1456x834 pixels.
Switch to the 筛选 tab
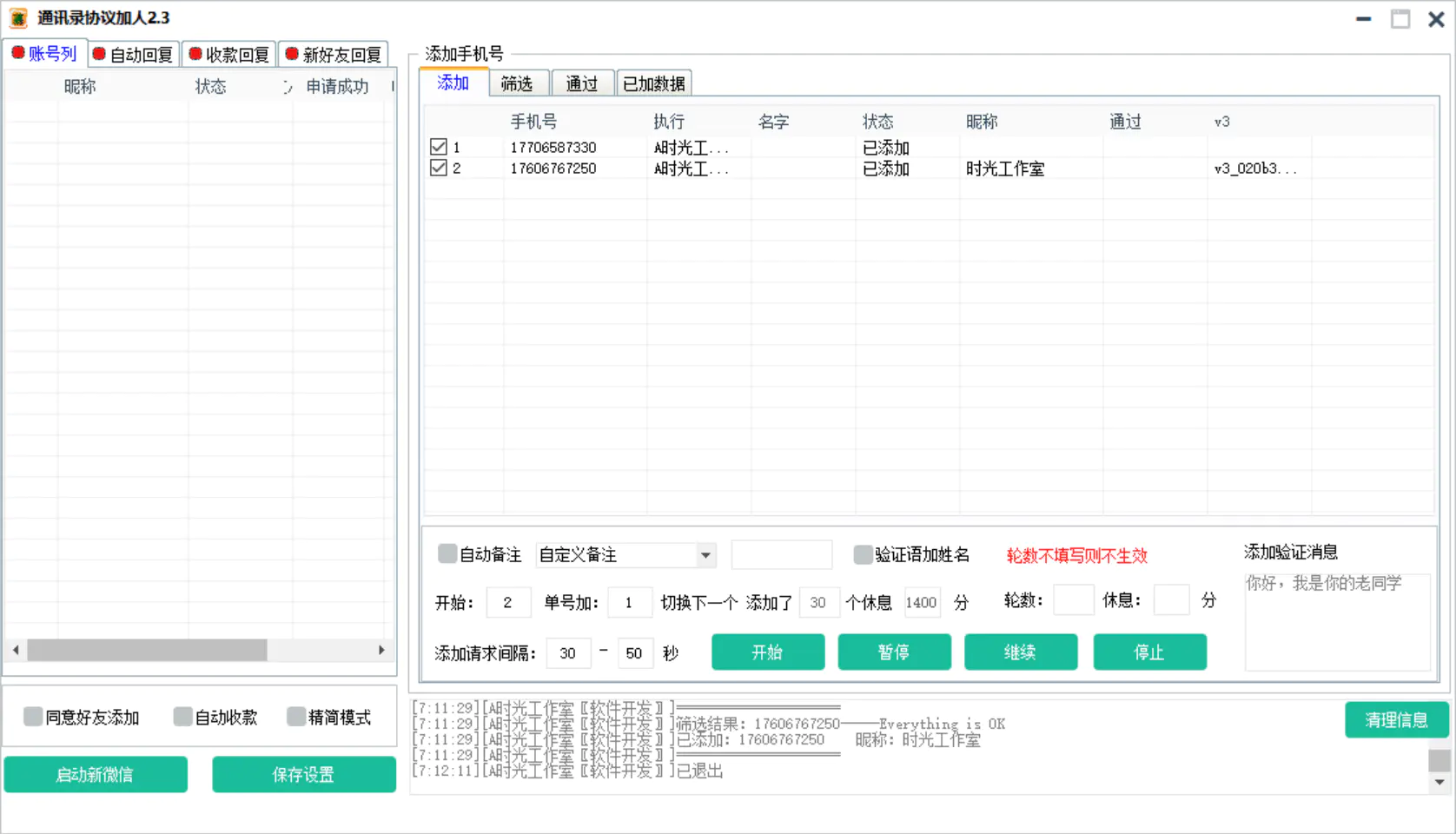[517, 83]
